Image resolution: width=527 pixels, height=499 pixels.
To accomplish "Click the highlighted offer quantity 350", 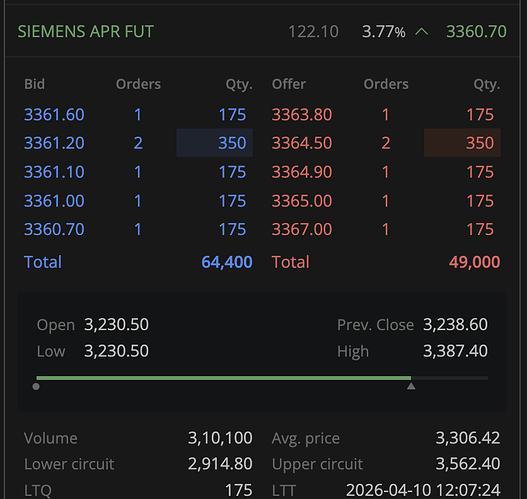I will (462, 143).
